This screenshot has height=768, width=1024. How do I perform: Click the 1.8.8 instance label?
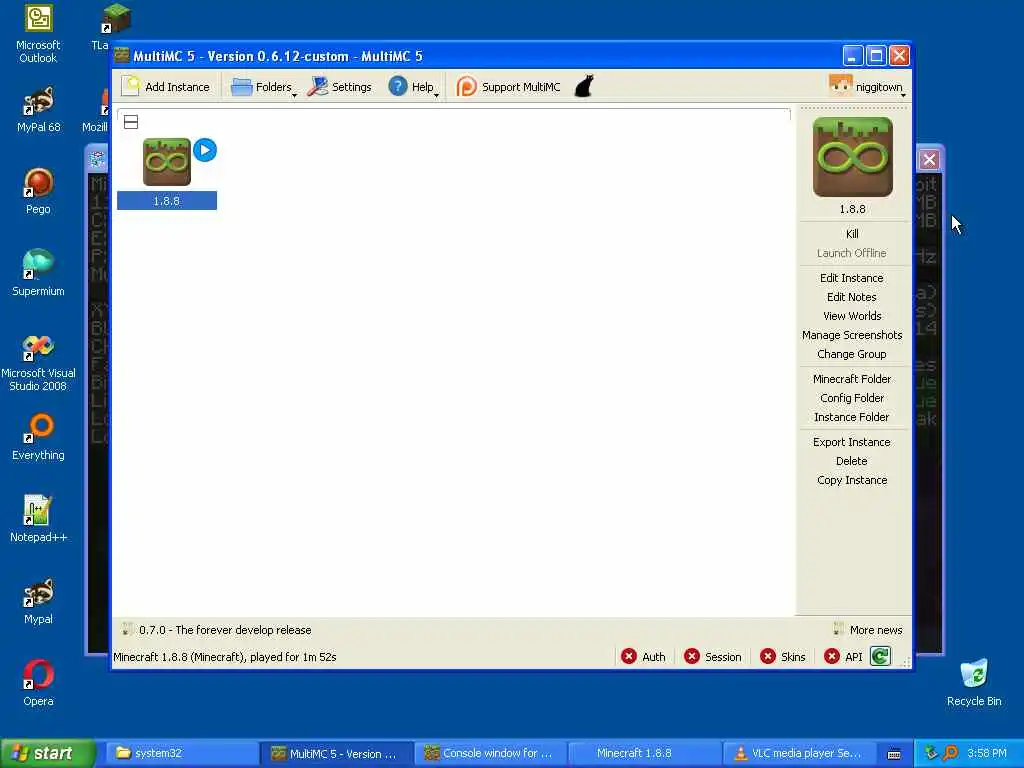tap(167, 200)
